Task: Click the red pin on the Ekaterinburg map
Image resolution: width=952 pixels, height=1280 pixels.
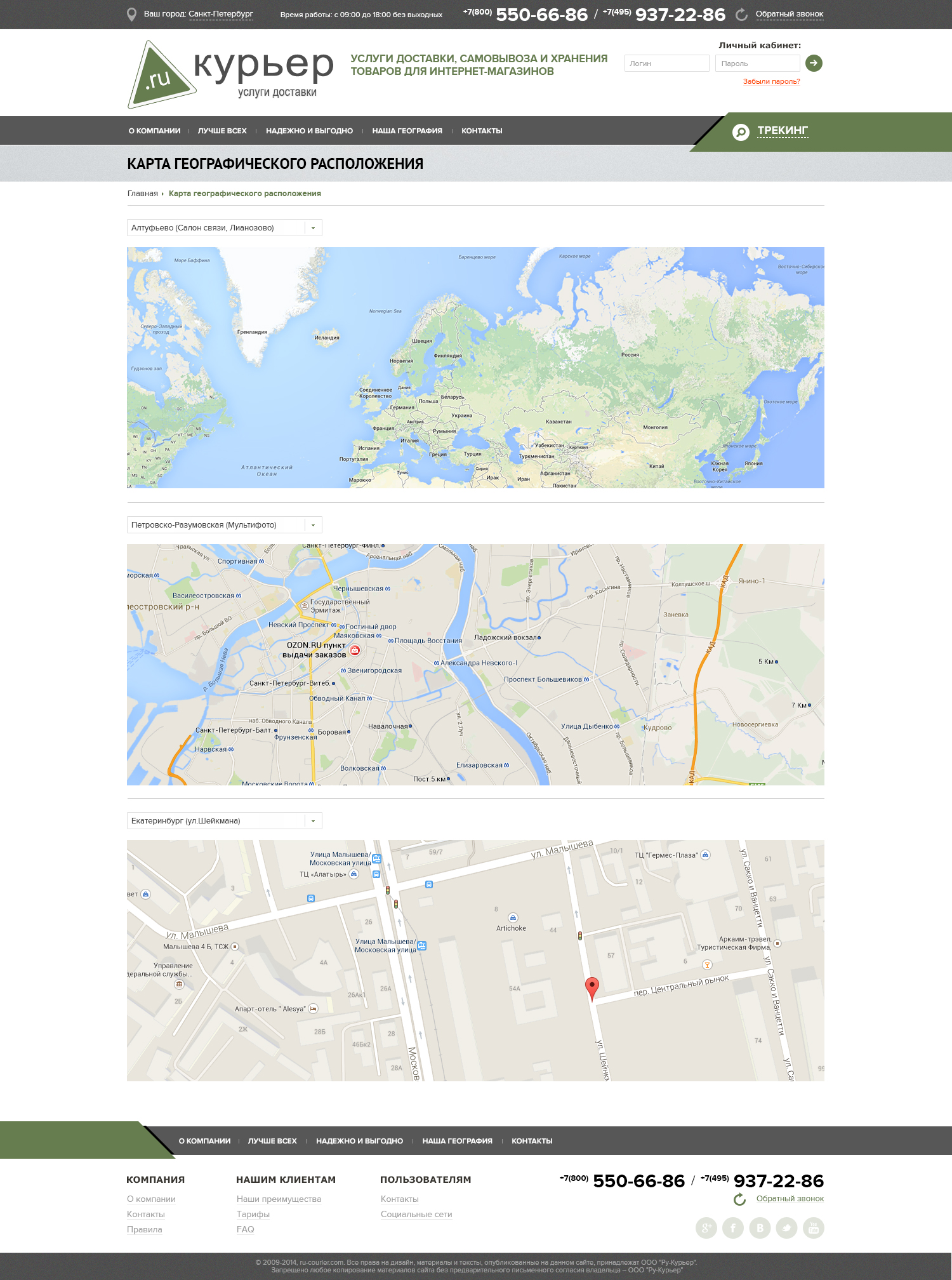Action: coord(592,989)
